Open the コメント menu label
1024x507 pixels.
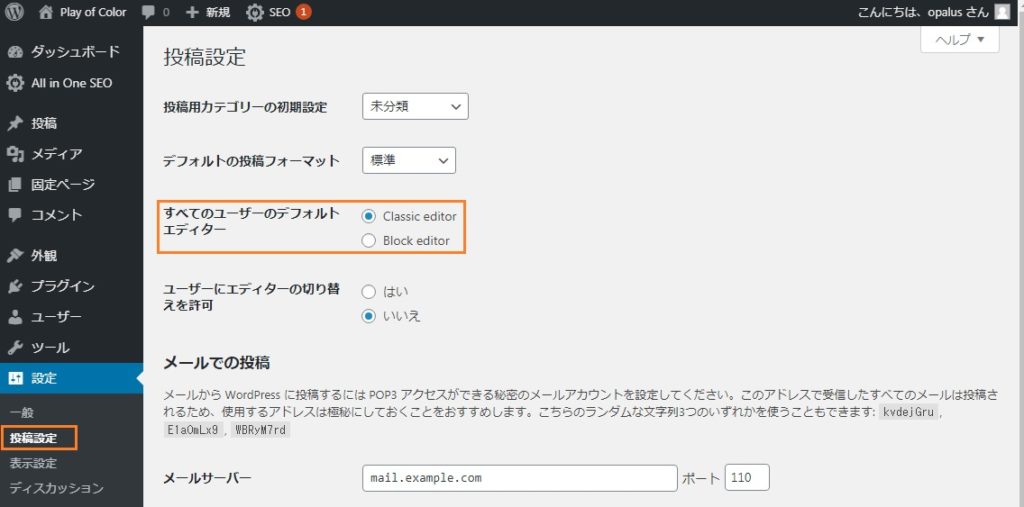coord(56,215)
